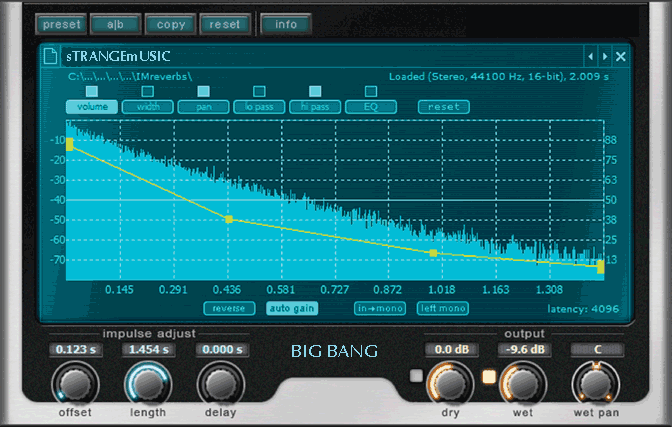Toggle the checkbox above hi pass
The width and height of the screenshot is (672, 427).
(315, 91)
